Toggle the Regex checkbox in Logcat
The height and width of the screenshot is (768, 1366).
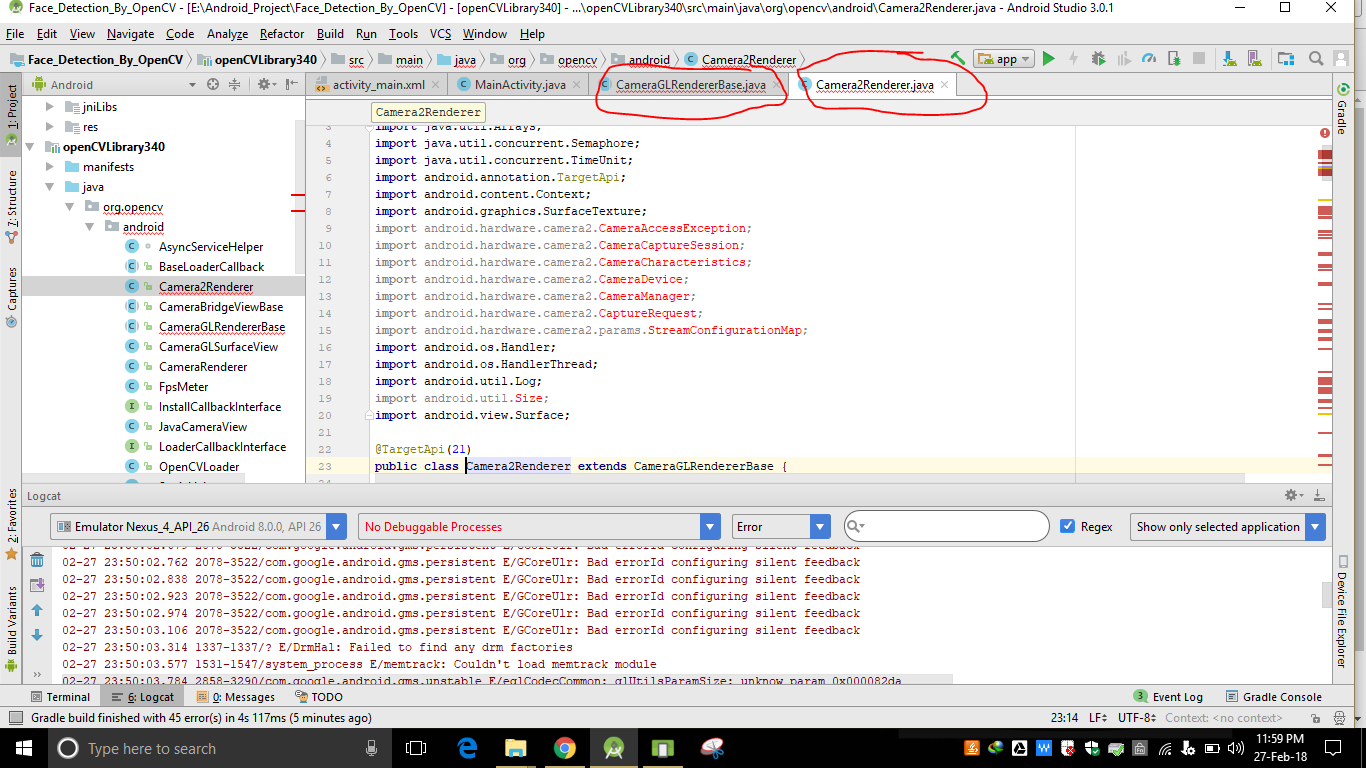click(1067, 526)
